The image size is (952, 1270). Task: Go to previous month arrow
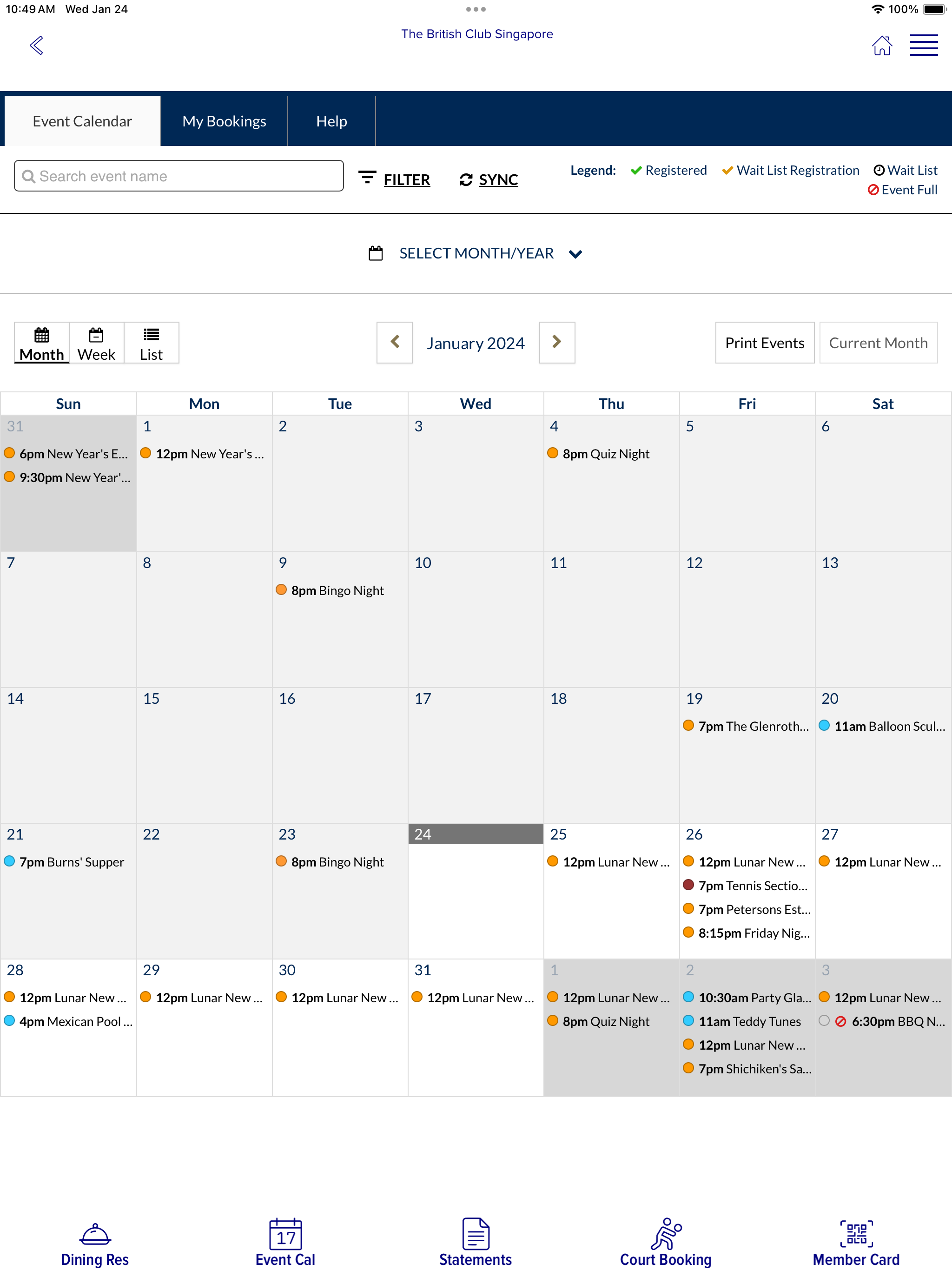point(395,342)
